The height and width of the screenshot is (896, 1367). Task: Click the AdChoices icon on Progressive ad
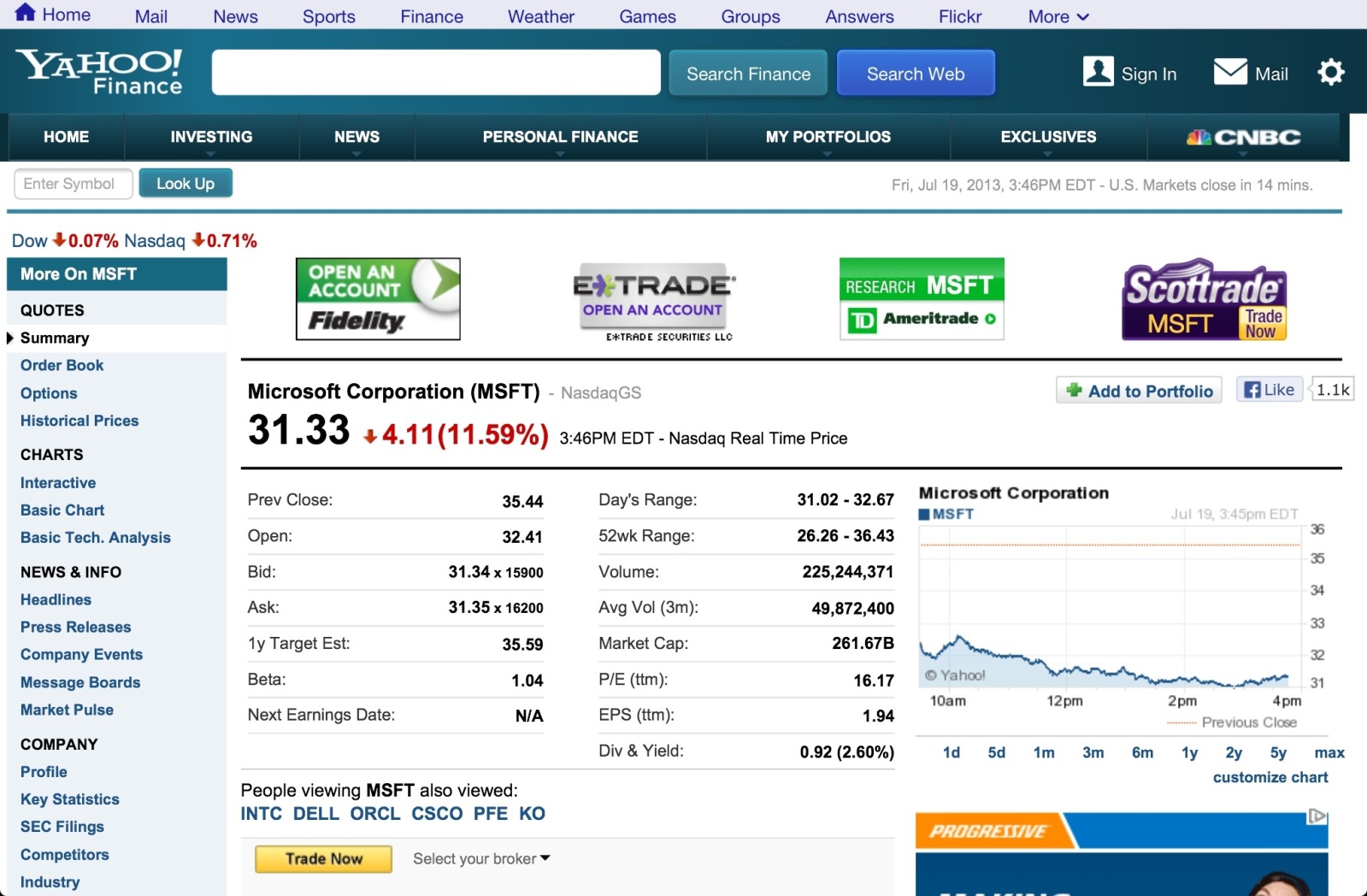[1317, 816]
